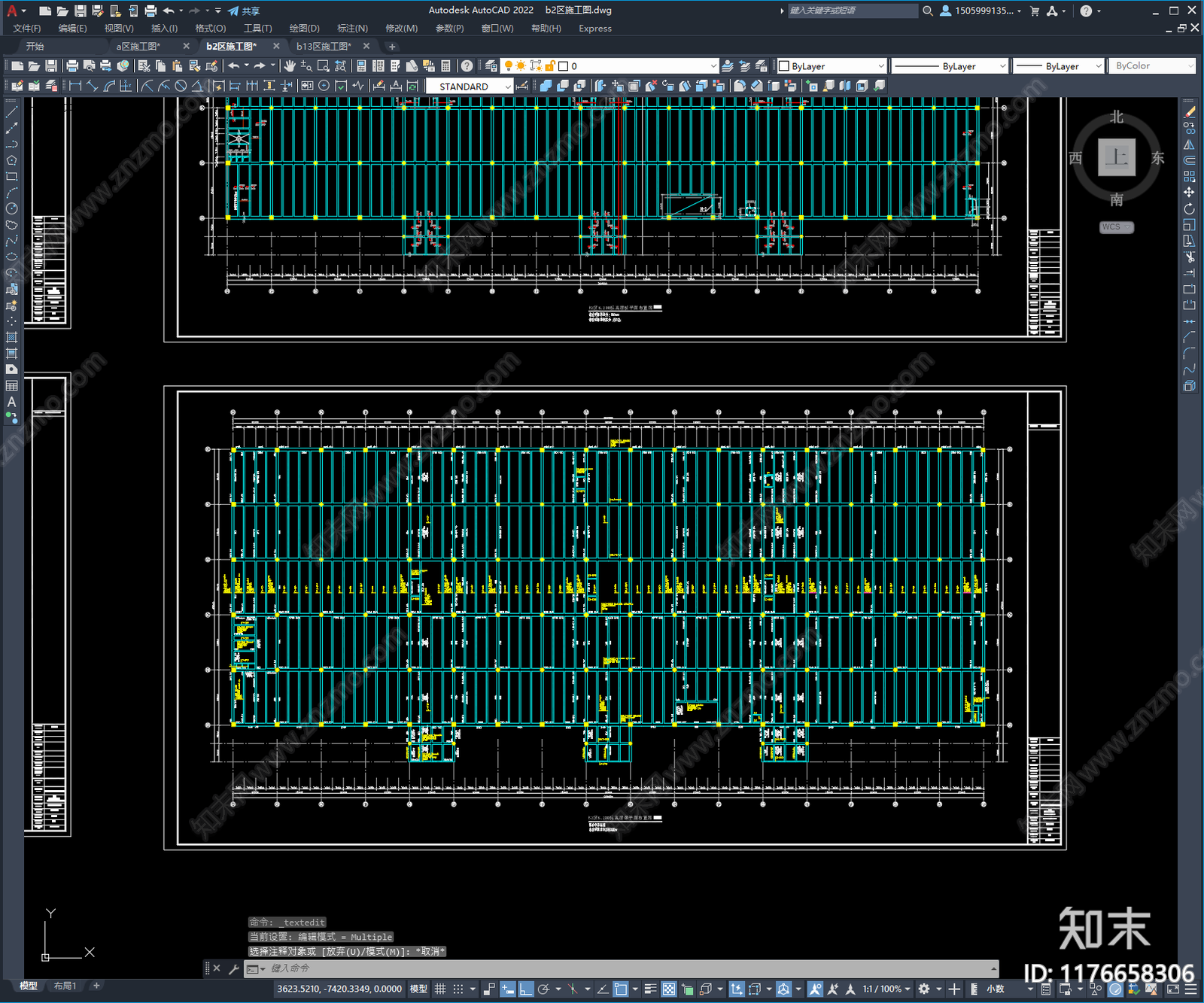Click the Plot (print) icon in toolbar

(72, 66)
